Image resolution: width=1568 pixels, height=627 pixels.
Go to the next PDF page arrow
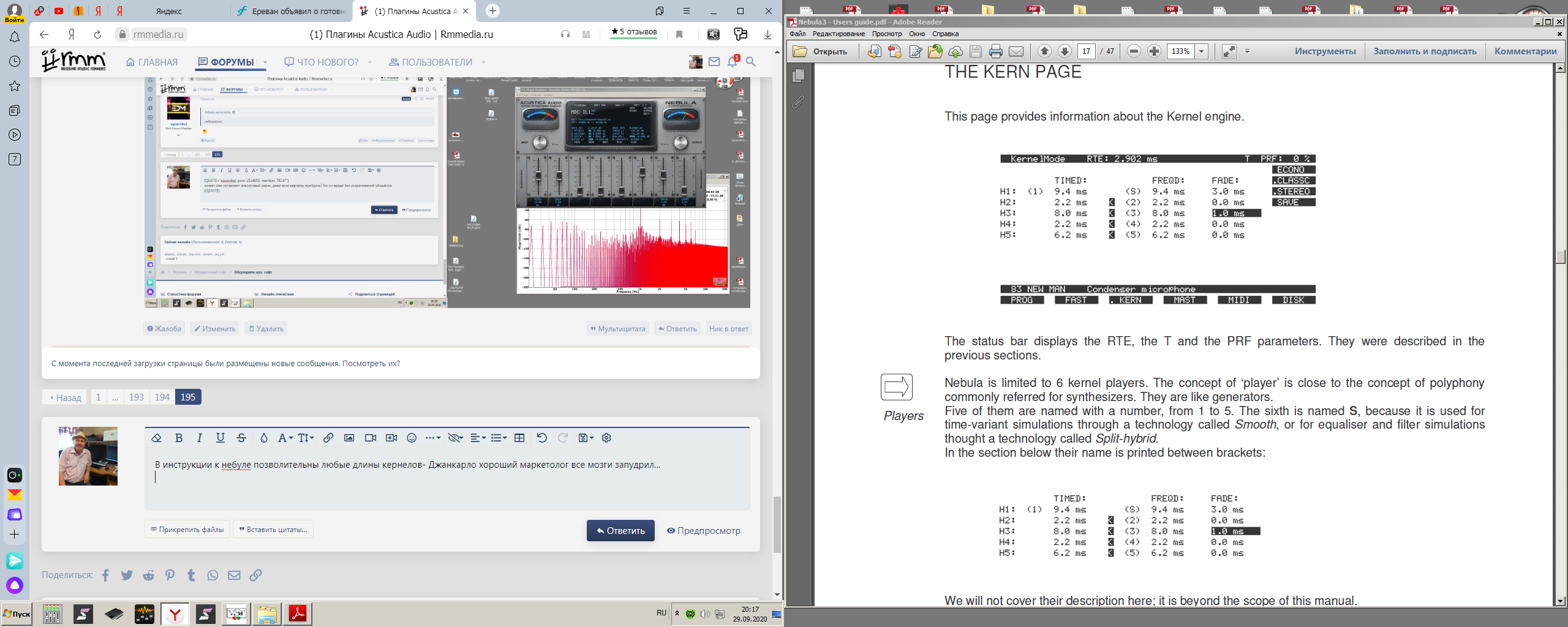1065,51
